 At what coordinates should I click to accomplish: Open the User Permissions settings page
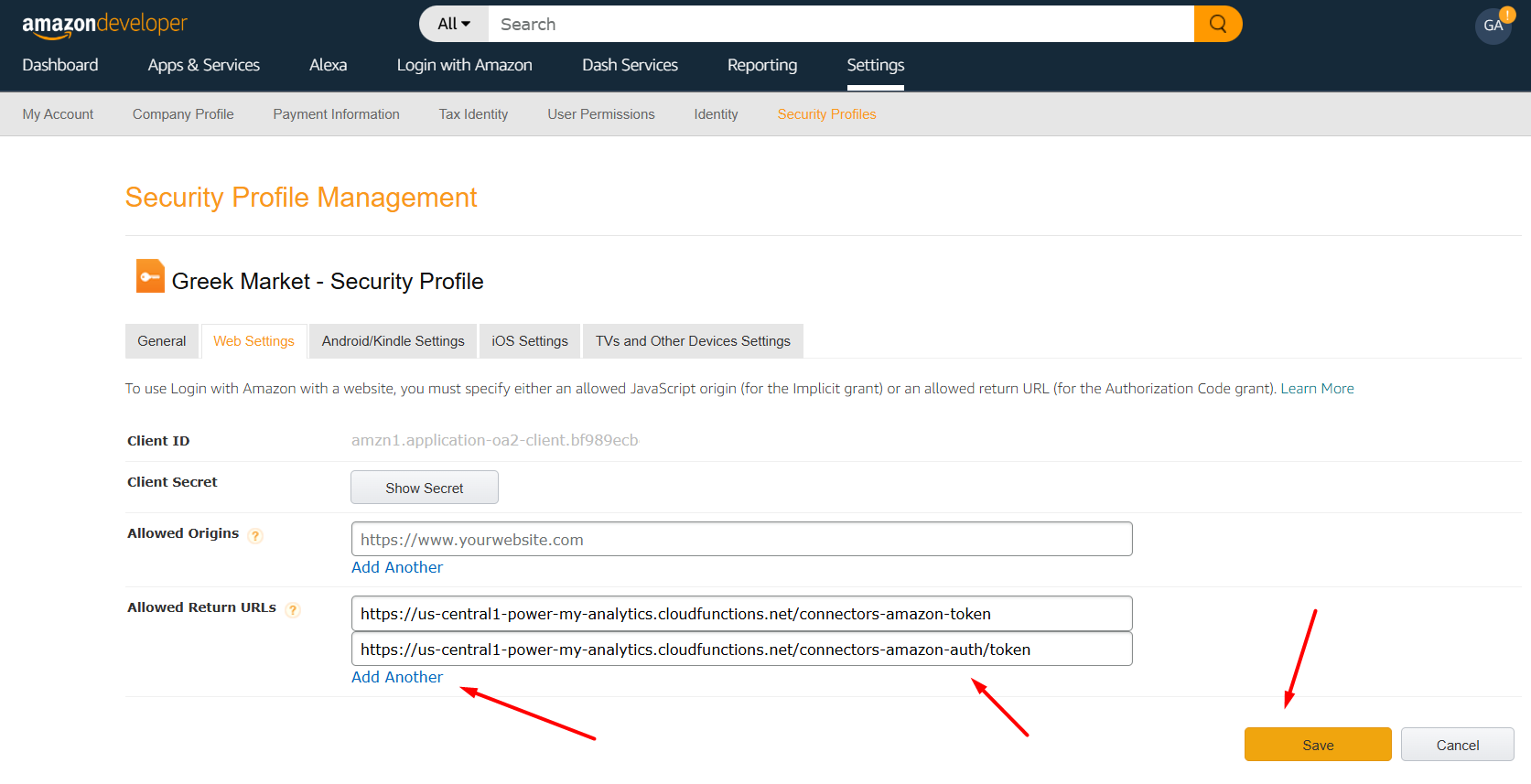point(600,114)
